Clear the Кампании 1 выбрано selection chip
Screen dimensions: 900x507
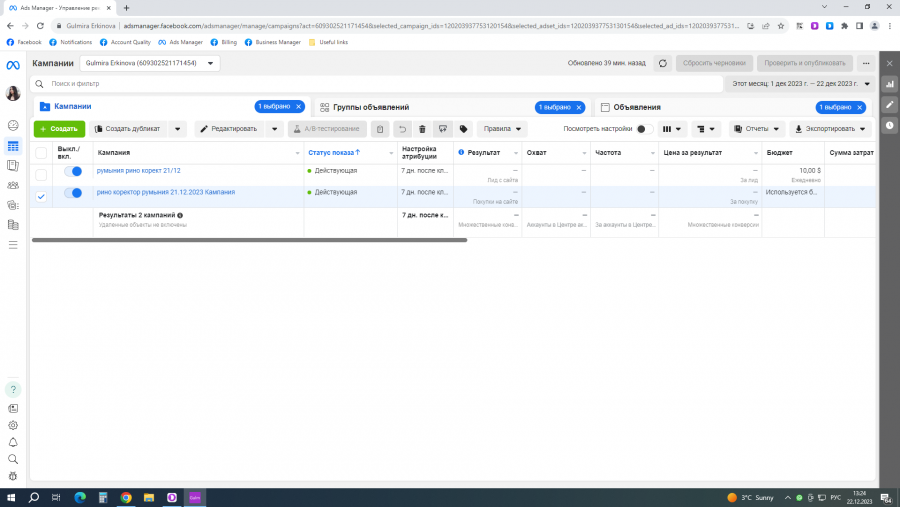[x=298, y=107]
